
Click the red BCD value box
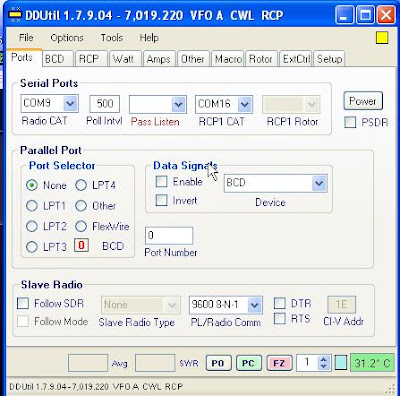click(x=81, y=246)
